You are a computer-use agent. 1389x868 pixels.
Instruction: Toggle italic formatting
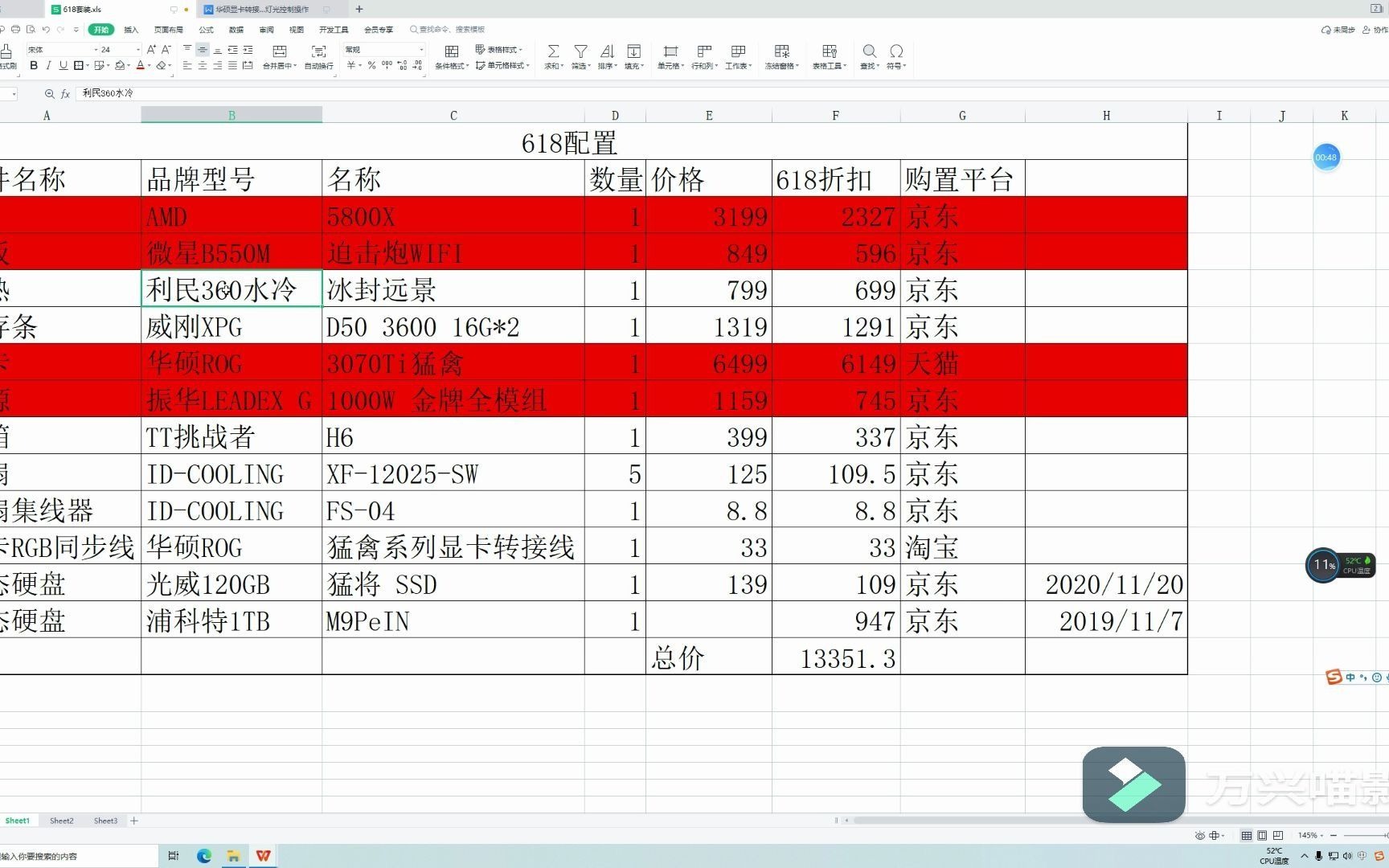click(x=48, y=66)
